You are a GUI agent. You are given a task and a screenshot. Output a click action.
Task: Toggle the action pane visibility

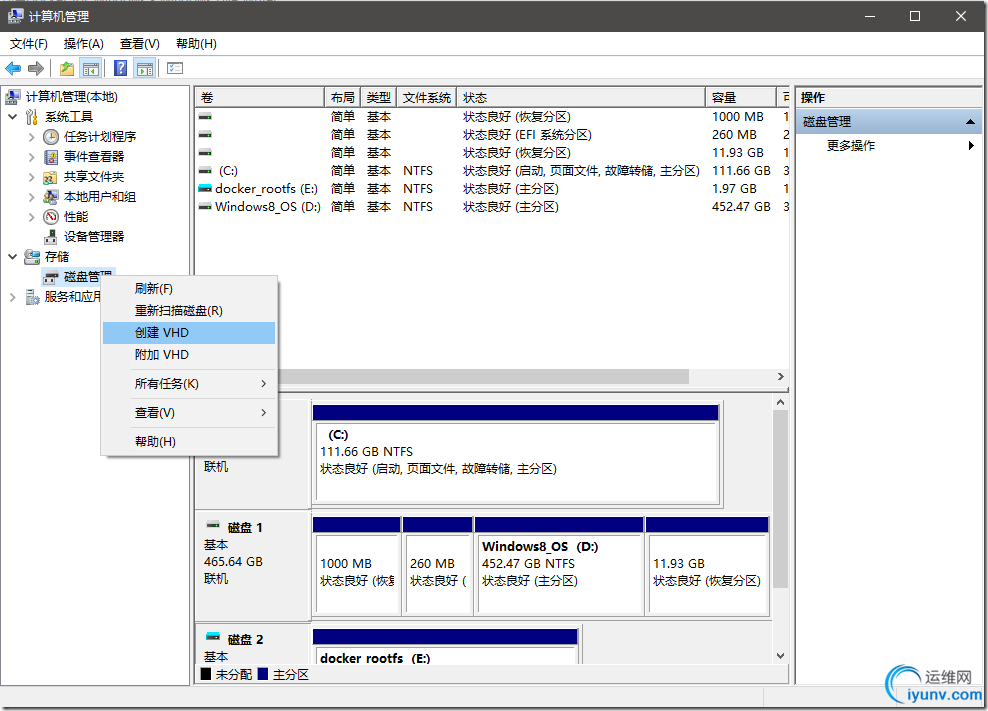click(x=145, y=67)
